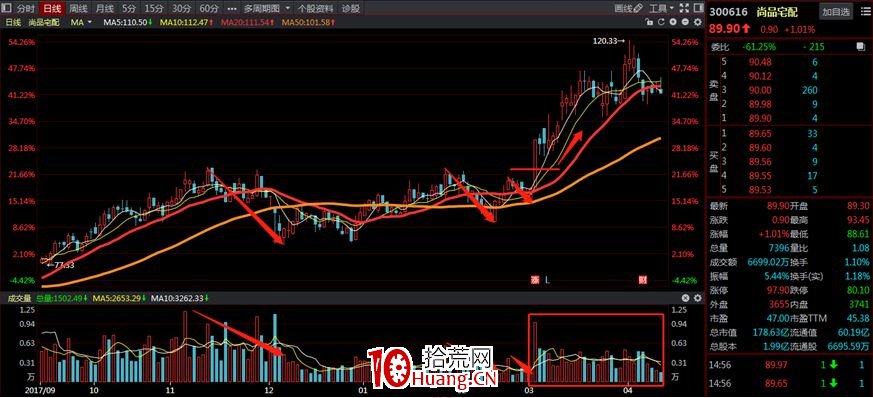Image resolution: width=873 pixels, height=398 pixels.
Task: Select buy level 4 price 89.55
Action: click(x=759, y=176)
